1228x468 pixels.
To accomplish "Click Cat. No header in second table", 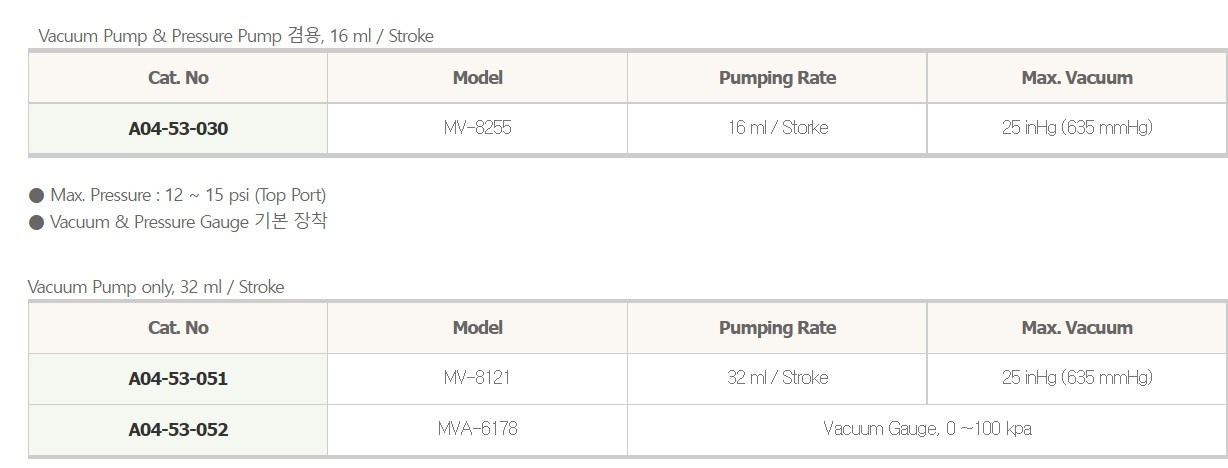I will coord(178,328).
